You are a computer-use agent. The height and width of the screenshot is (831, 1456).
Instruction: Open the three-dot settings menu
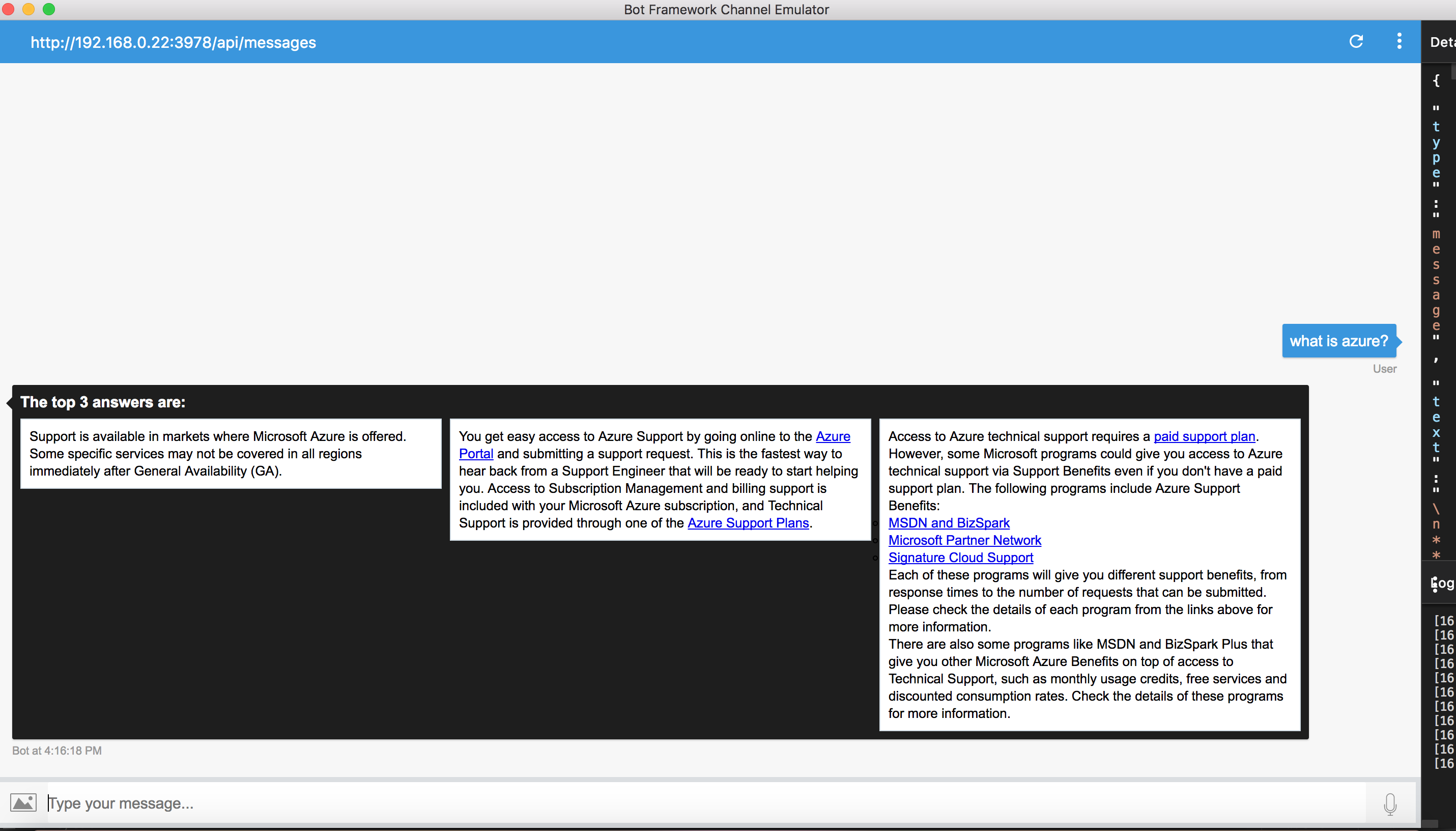click(1399, 41)
